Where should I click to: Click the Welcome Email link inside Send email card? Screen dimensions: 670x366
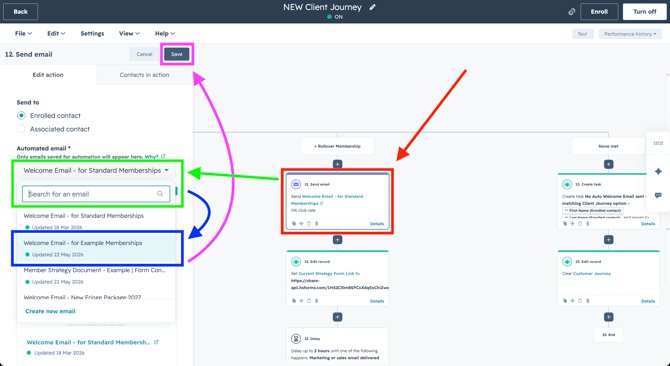[x=327, y=200]
